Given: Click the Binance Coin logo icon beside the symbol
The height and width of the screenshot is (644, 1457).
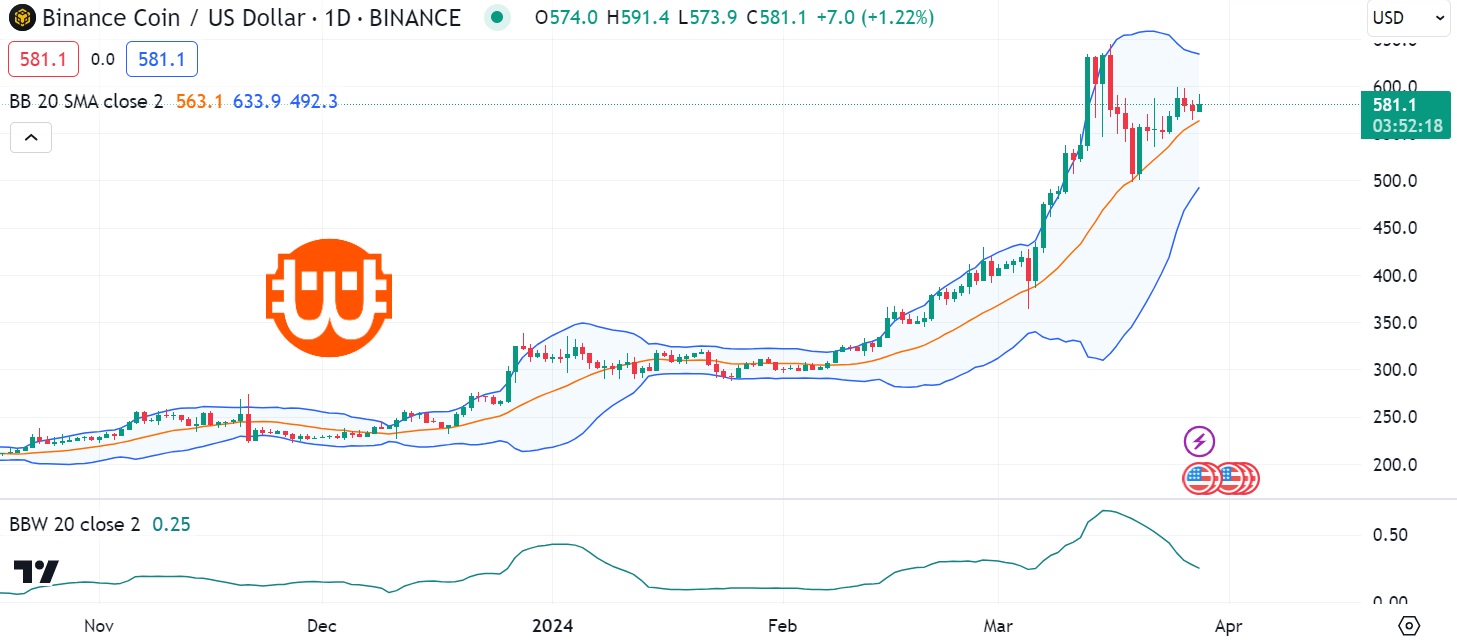Looking at the screenshot, I should click(x=22, y=17).
